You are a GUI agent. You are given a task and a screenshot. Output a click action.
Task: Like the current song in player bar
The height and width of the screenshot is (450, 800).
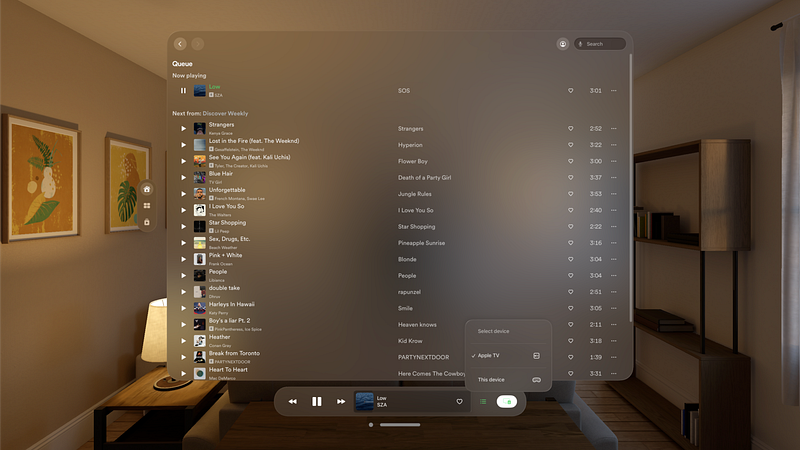[459, 402]
